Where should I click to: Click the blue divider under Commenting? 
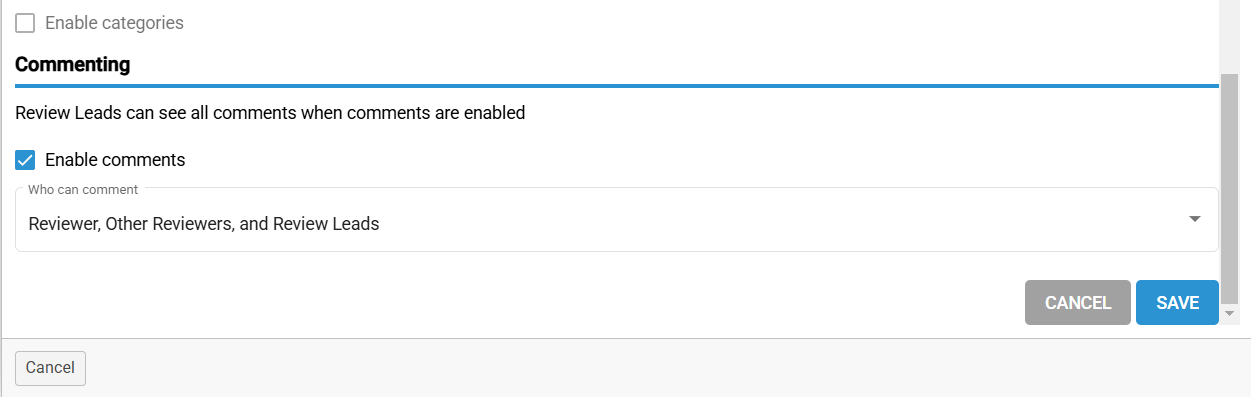click(x=617, y=86)
